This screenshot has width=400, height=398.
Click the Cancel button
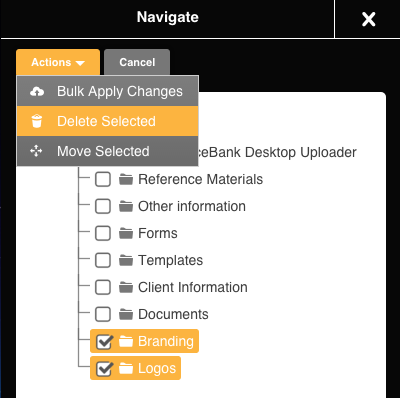pos(137,62)
